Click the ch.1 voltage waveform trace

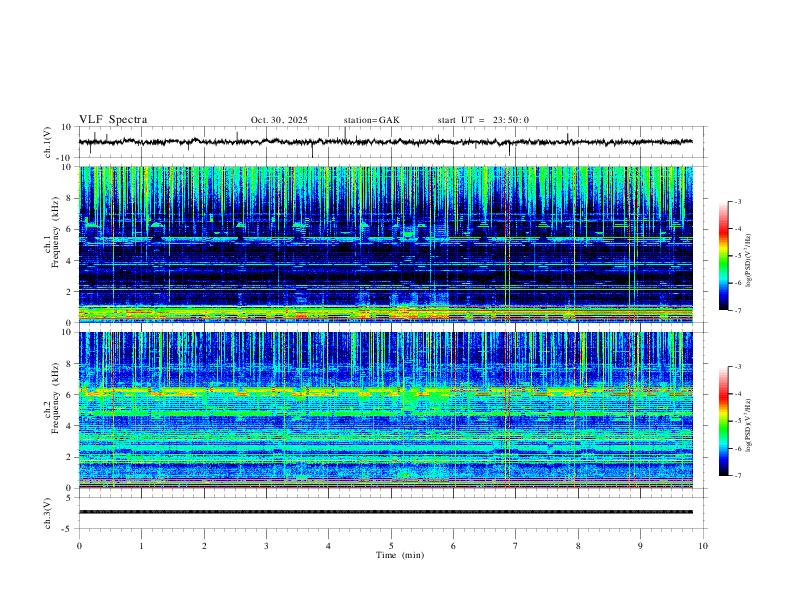pyautogui.click(x=386, y=142)
